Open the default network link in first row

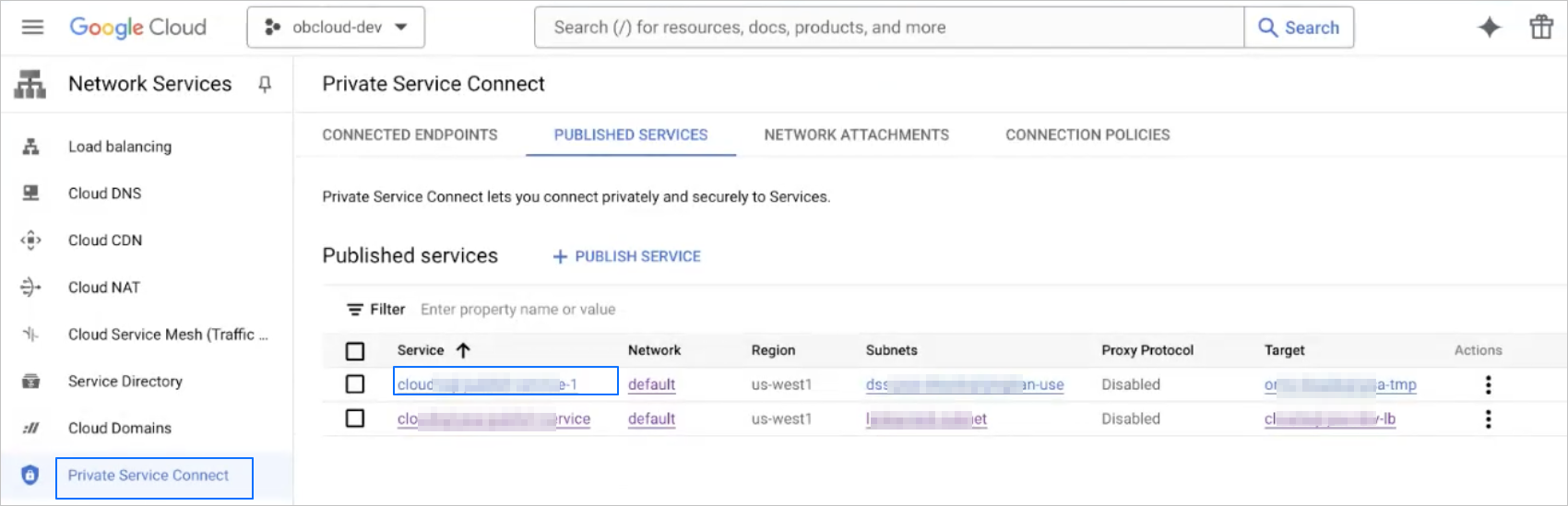(x=651, y=384)
